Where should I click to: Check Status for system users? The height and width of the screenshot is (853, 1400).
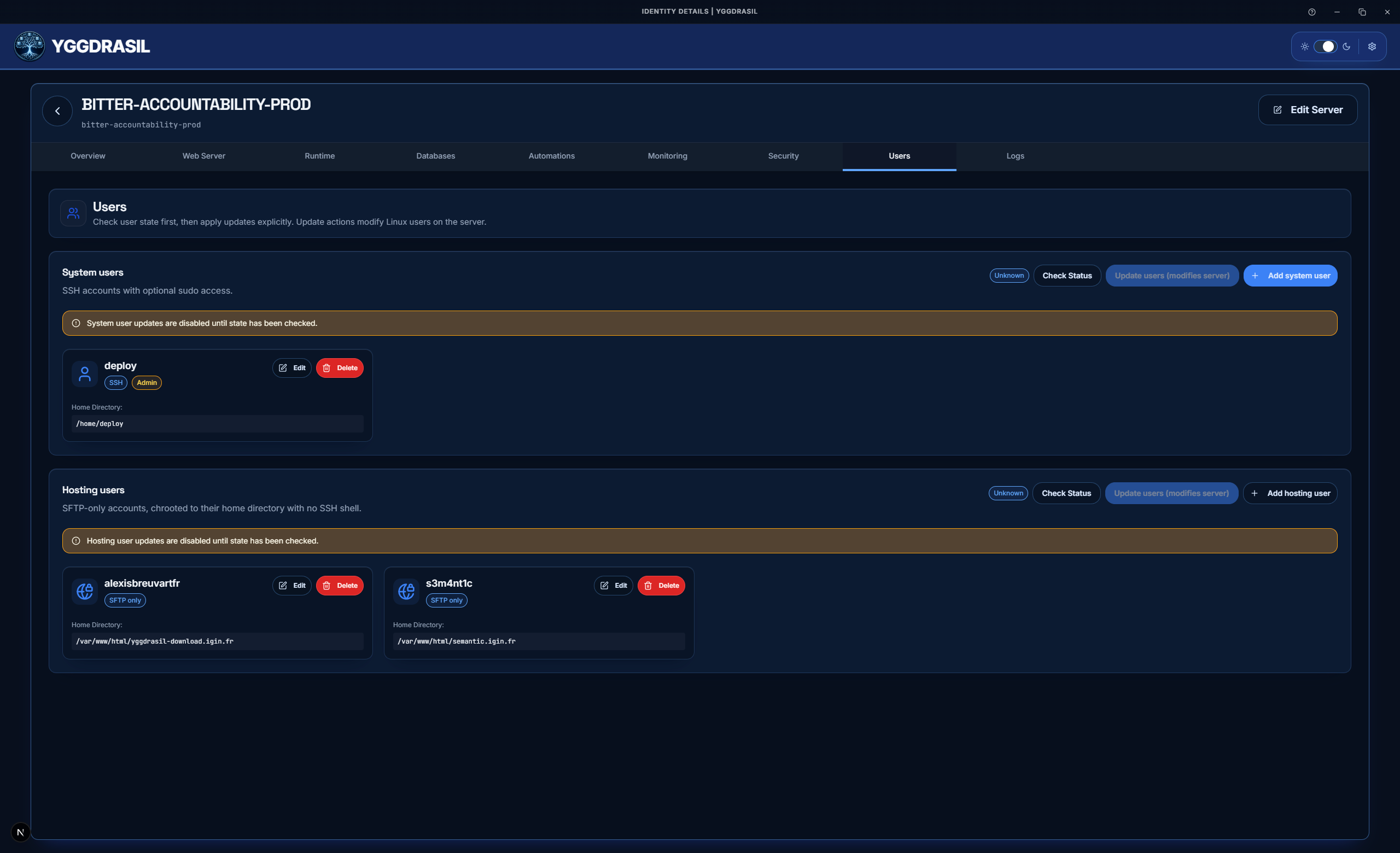[x=1066, y=276]
